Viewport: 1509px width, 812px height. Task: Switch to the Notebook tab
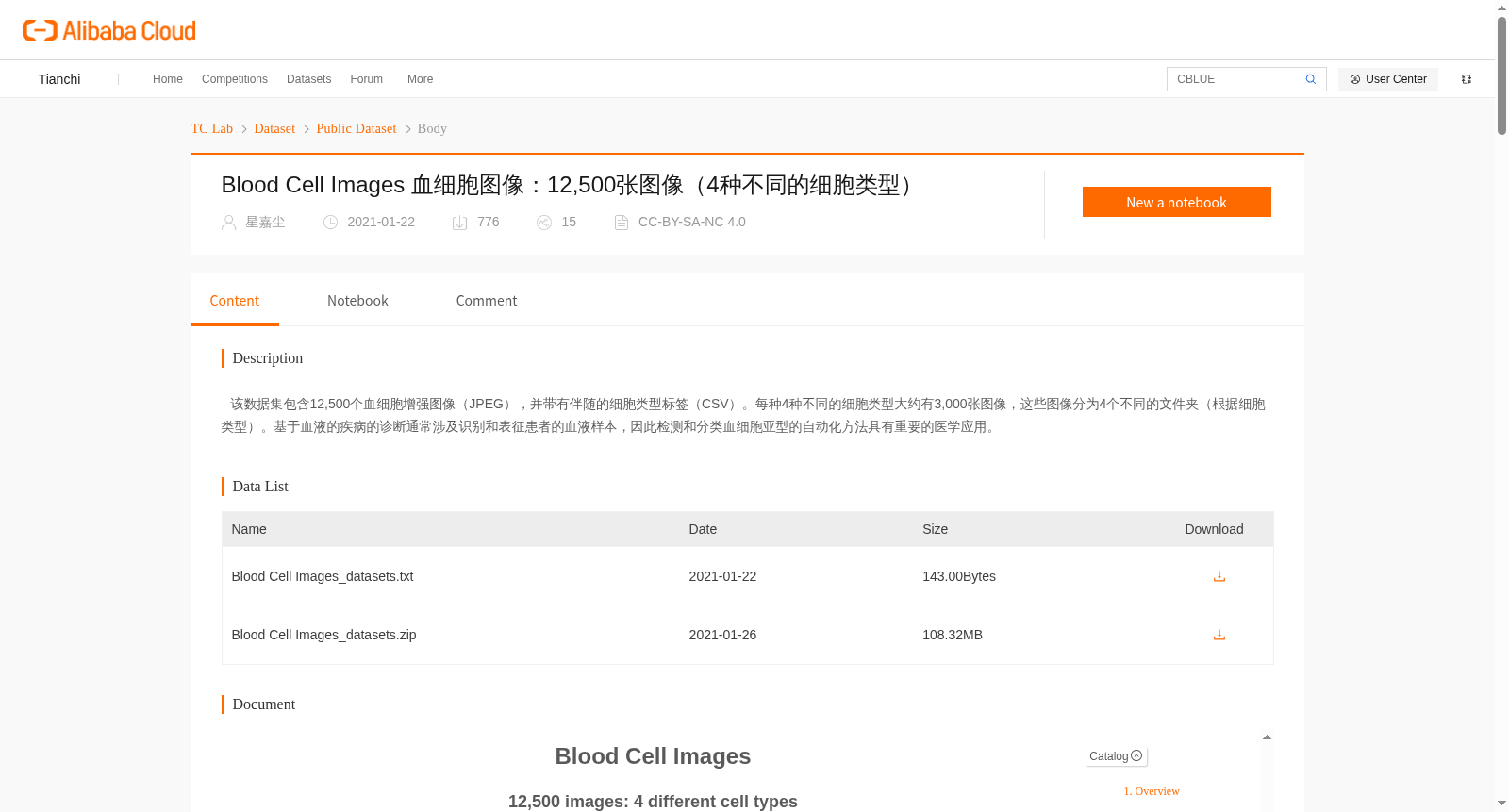(x=357, y=301)
